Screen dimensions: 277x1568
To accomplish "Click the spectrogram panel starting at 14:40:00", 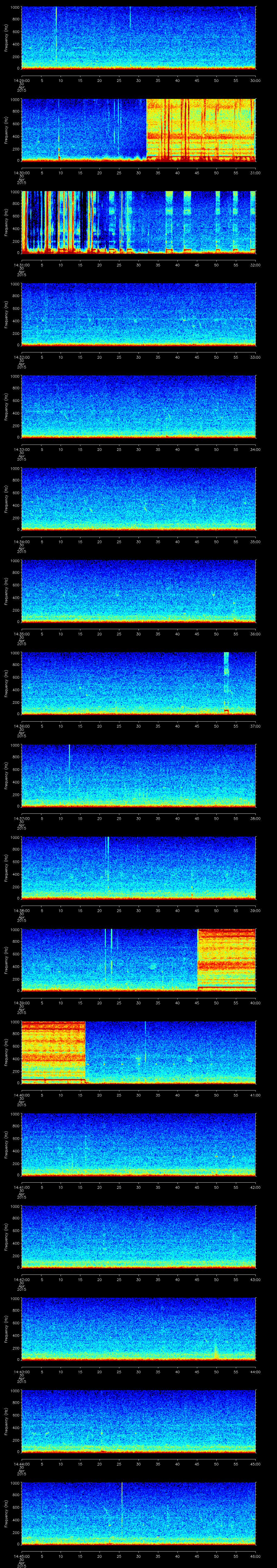I will (139, 1052).
